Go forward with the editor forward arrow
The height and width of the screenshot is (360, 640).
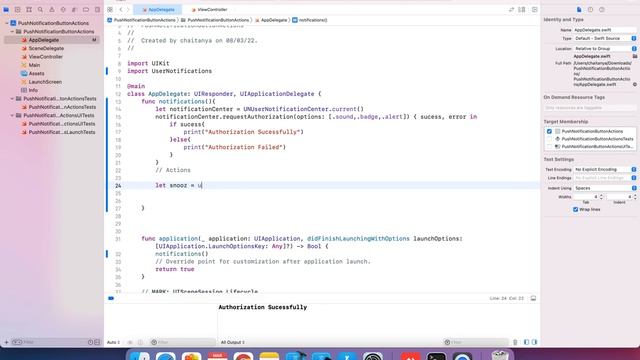coord(128,9)
